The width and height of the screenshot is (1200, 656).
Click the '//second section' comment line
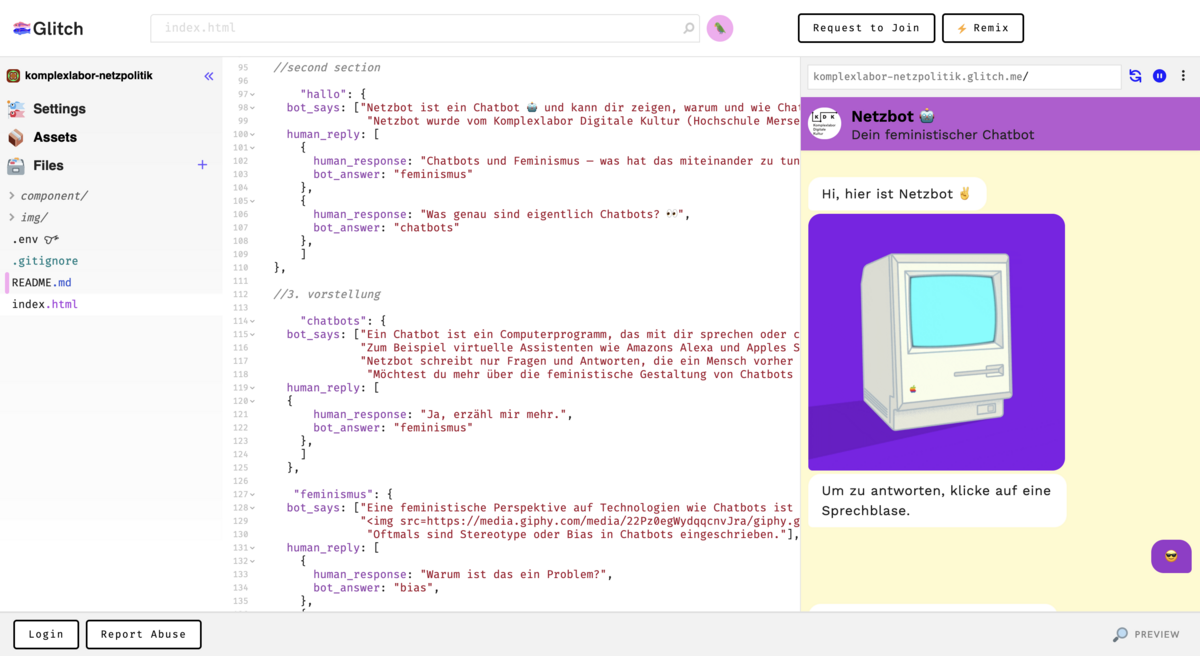[327, 68]
